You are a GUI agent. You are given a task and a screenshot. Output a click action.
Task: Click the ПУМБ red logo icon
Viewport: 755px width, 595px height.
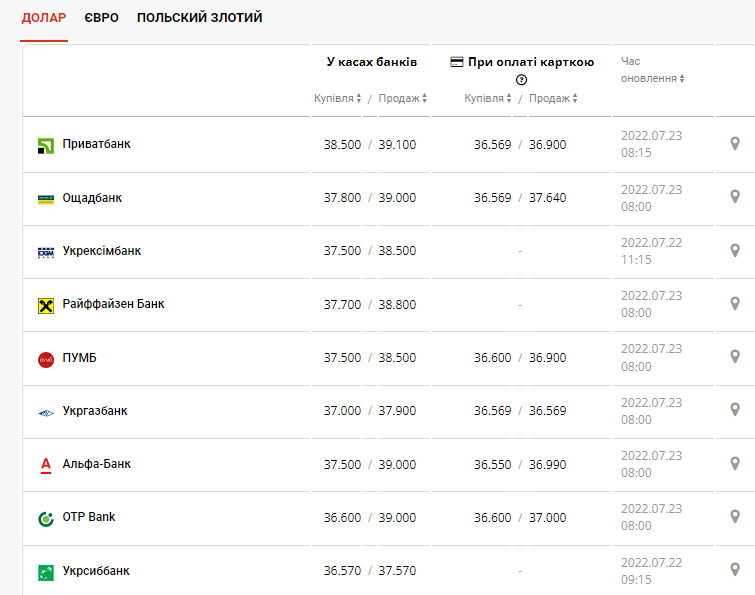46,359
